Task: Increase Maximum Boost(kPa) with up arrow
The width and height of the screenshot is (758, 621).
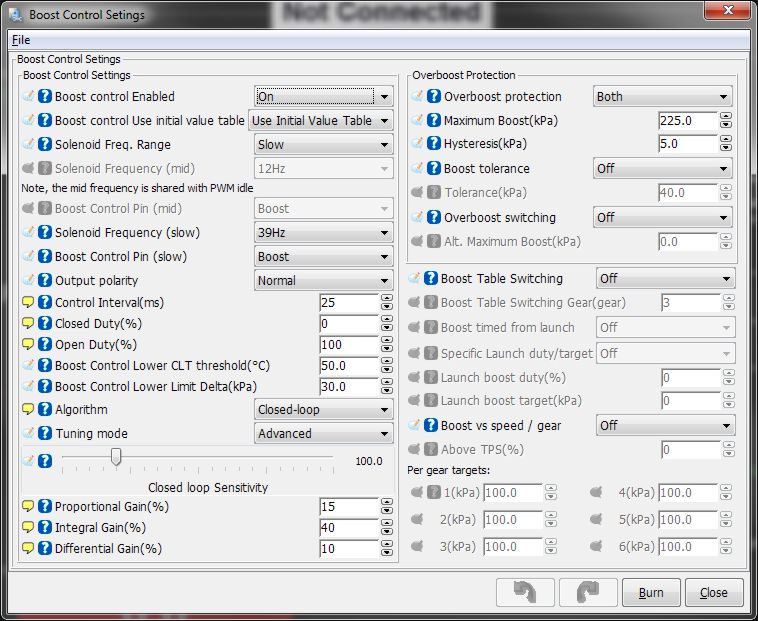Action: point(726,116)
